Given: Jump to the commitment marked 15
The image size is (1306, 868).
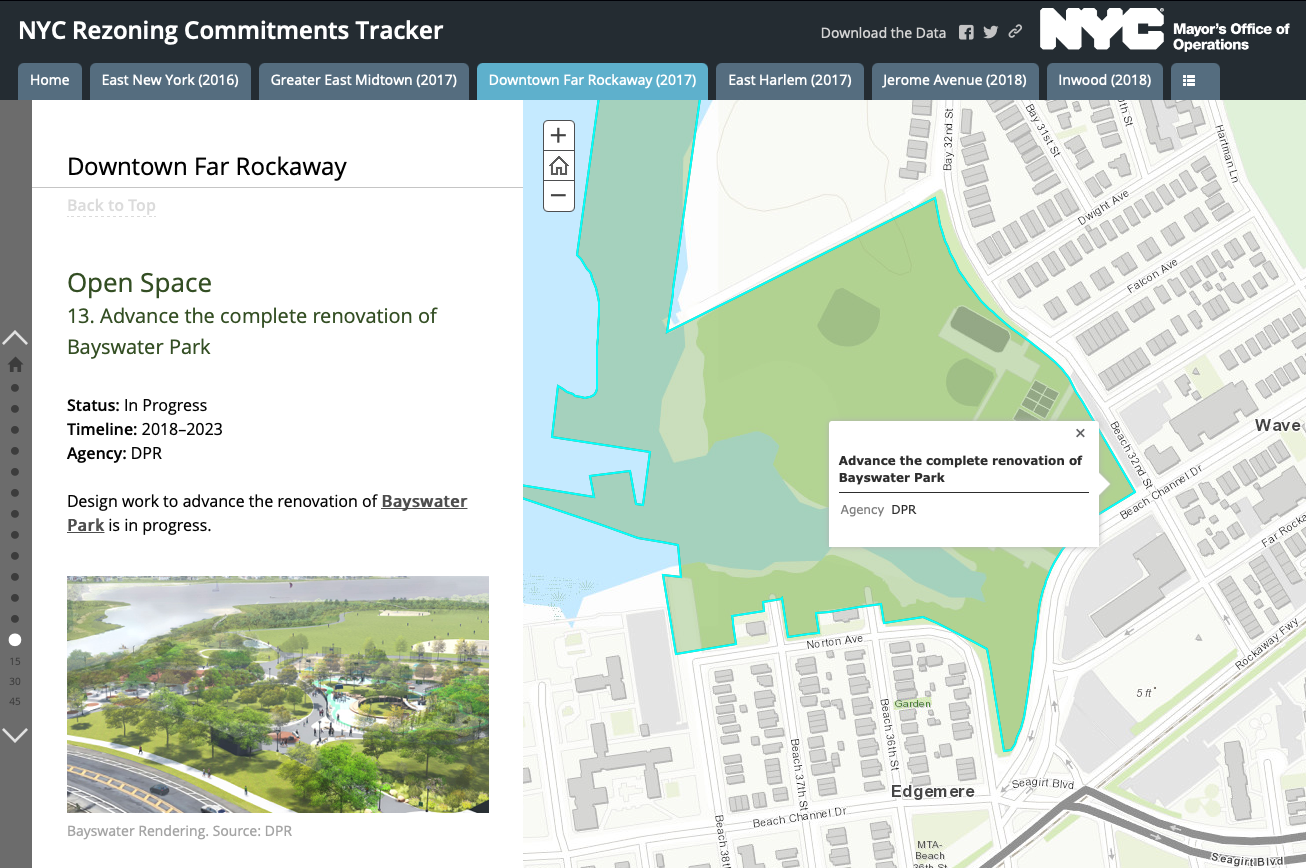Looking at the screenshot, I should (15, 660).
